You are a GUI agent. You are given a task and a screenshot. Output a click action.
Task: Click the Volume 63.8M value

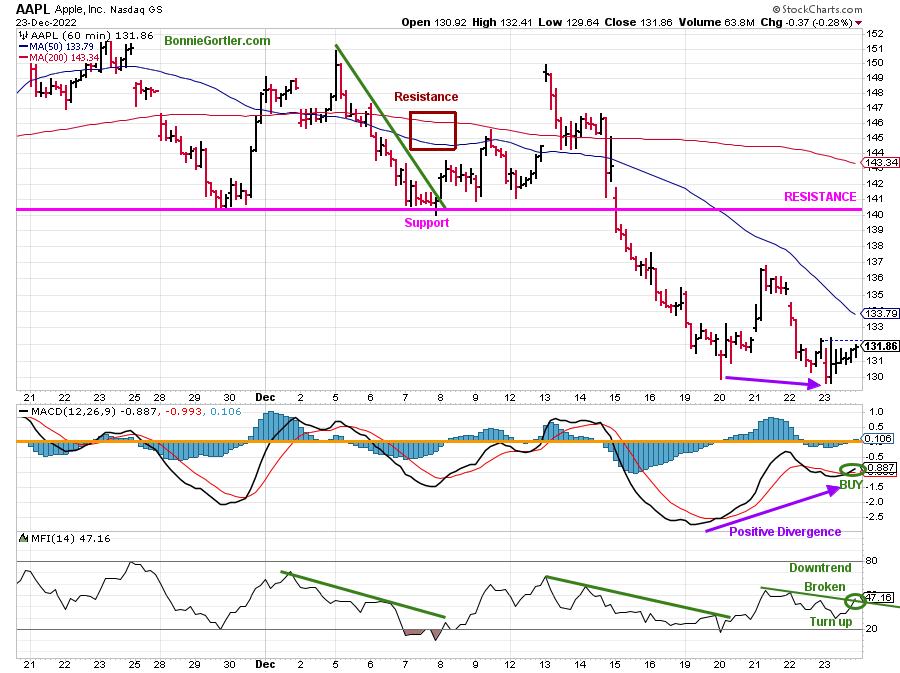[x=716, y=22]
